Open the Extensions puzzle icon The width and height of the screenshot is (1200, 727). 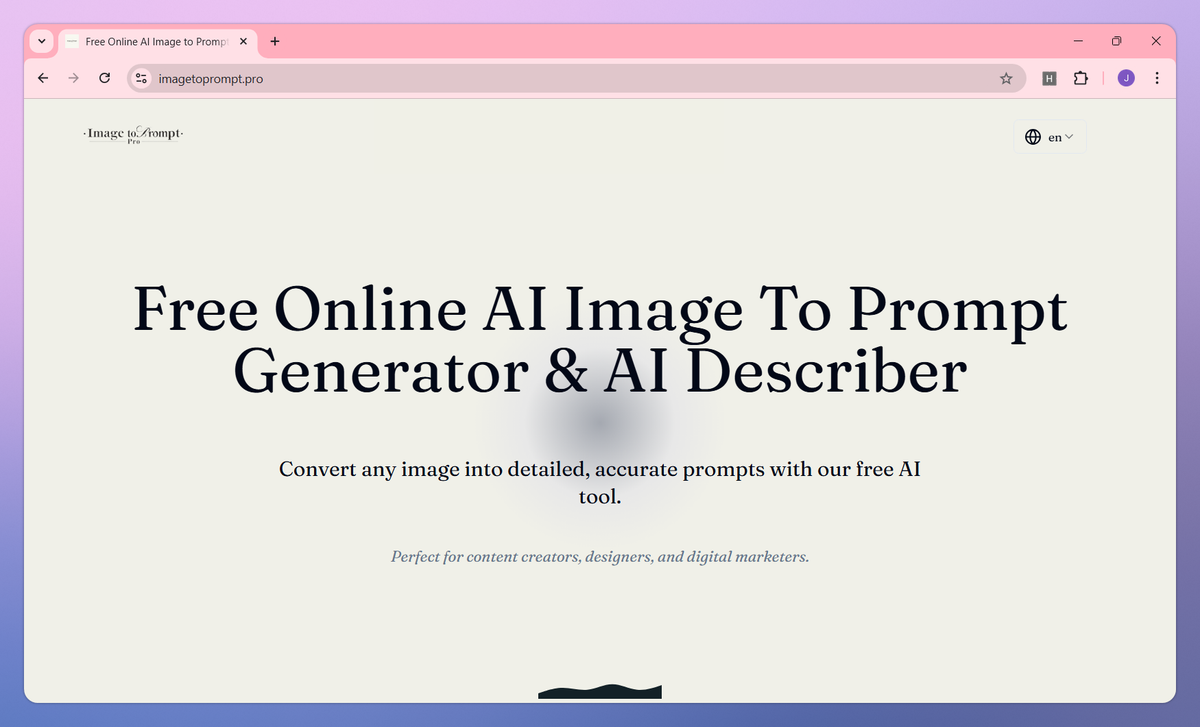click(x=1081, y=78)
